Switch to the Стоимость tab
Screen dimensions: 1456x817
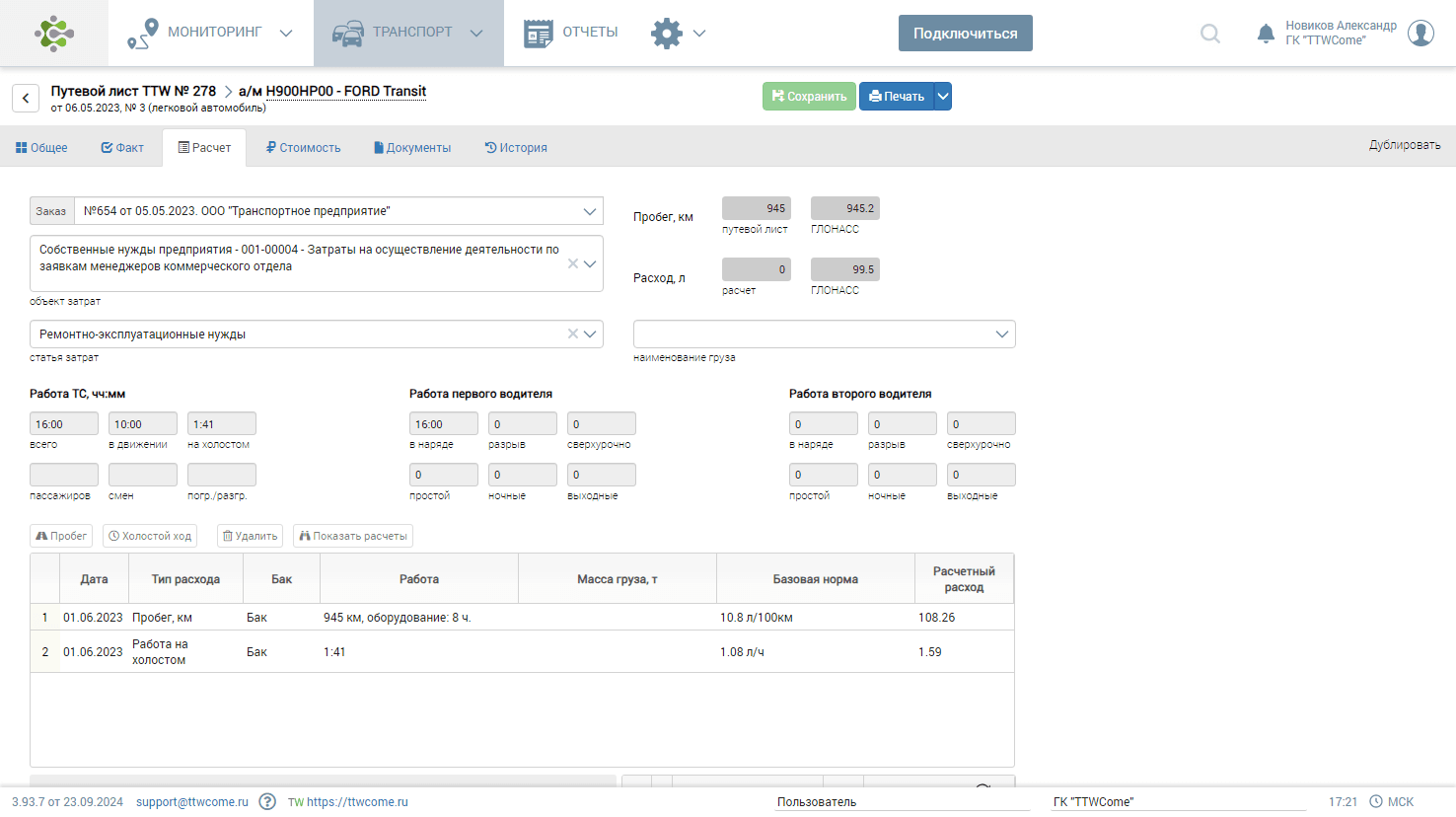click(303, 147)
